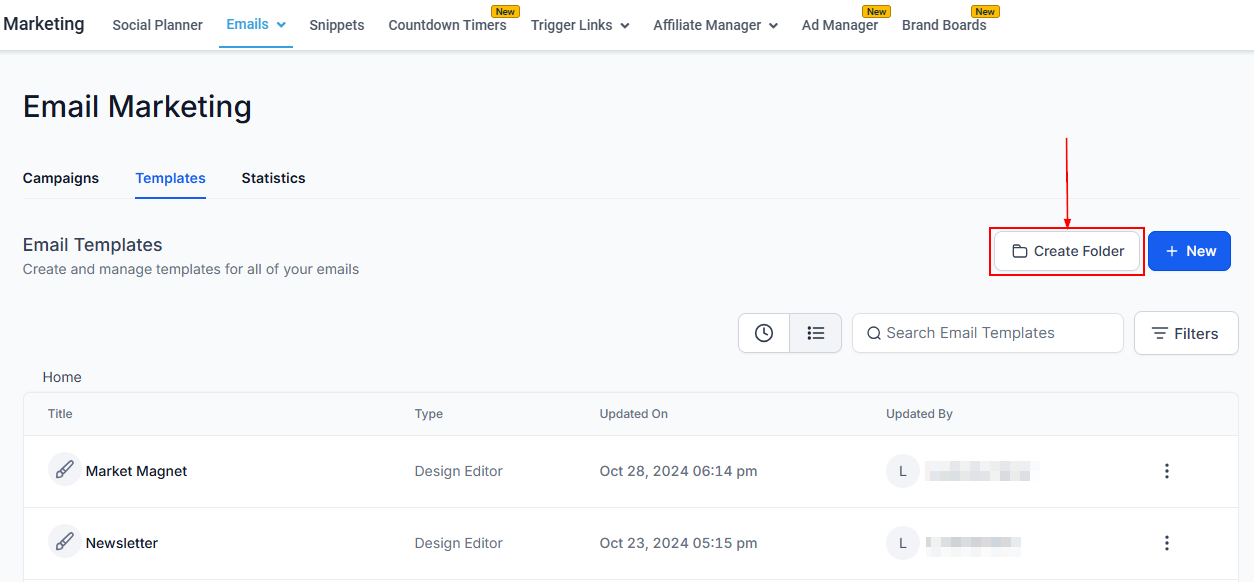Screen dimensions: 1254x582
Task: Click Design Editor type in Newsletter row
Action: click(x=459, y=543)
